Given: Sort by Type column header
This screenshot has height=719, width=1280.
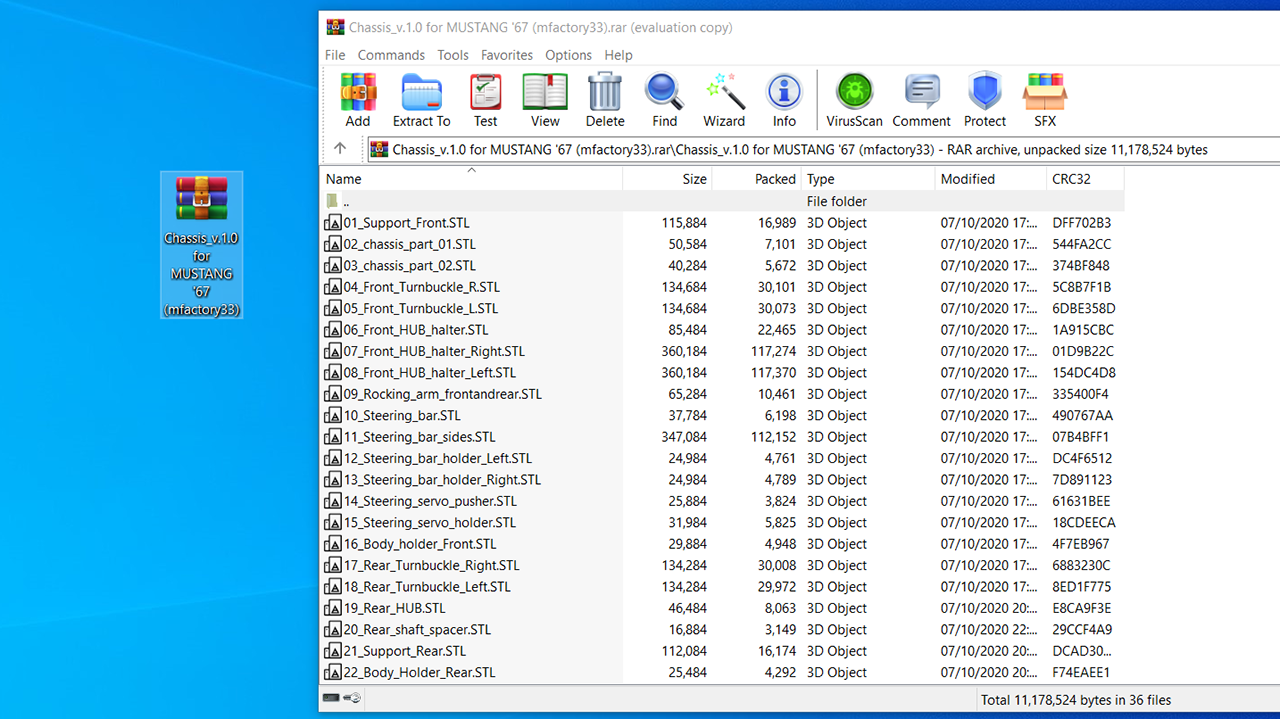Looking at the screenshot, I should click(x=868, y=179).
